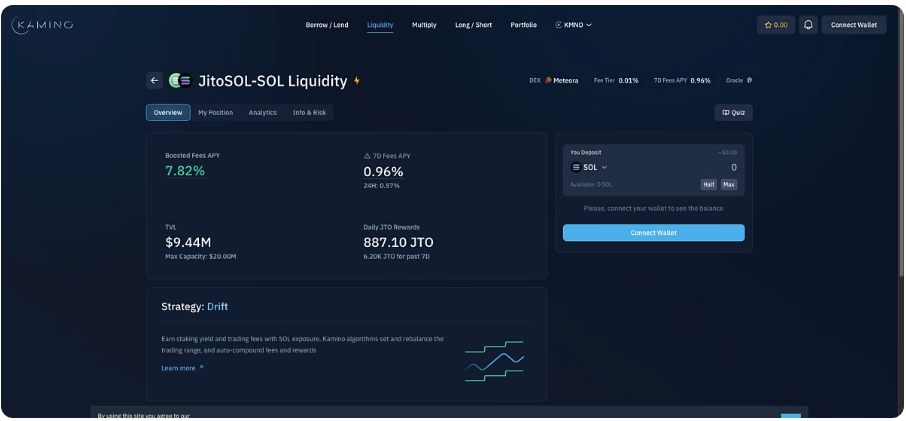Screen dimensions: 906x421
Task: Click the Half amount button
Action: click(x=708, y=185)
